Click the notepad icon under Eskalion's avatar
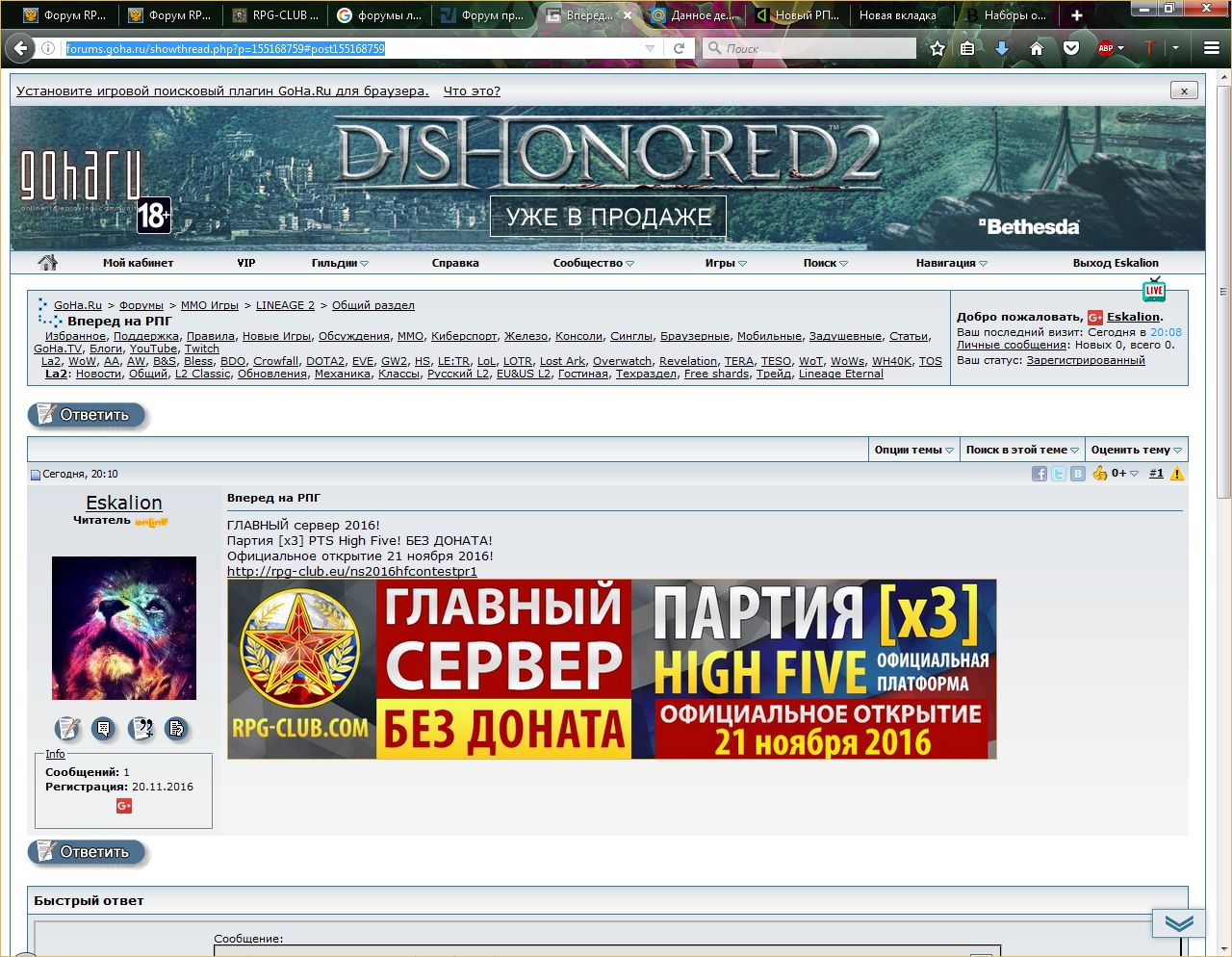 pos(67,729)
